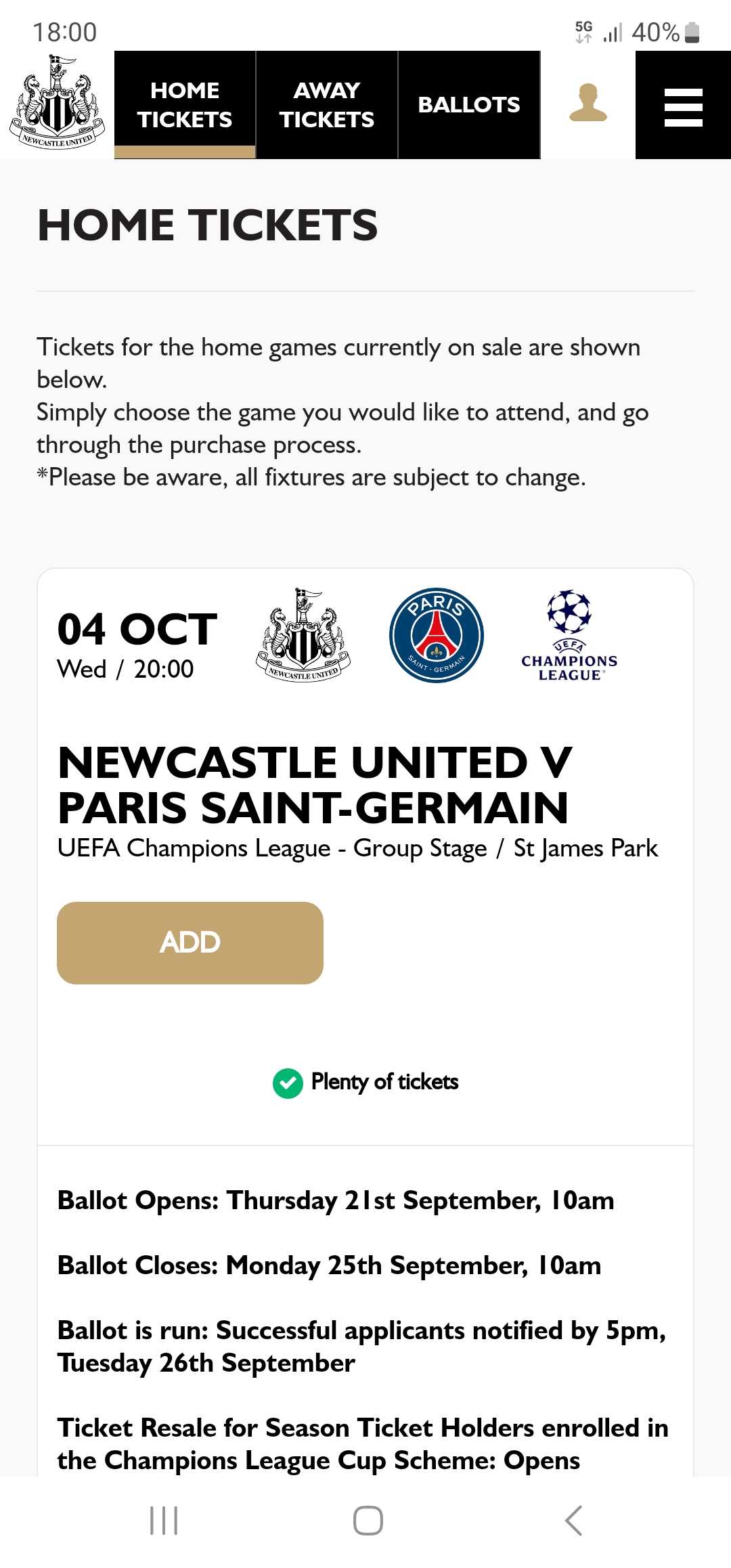Switch to the Away Tickets tab
731x1568 pixels.
pos(327,105)
